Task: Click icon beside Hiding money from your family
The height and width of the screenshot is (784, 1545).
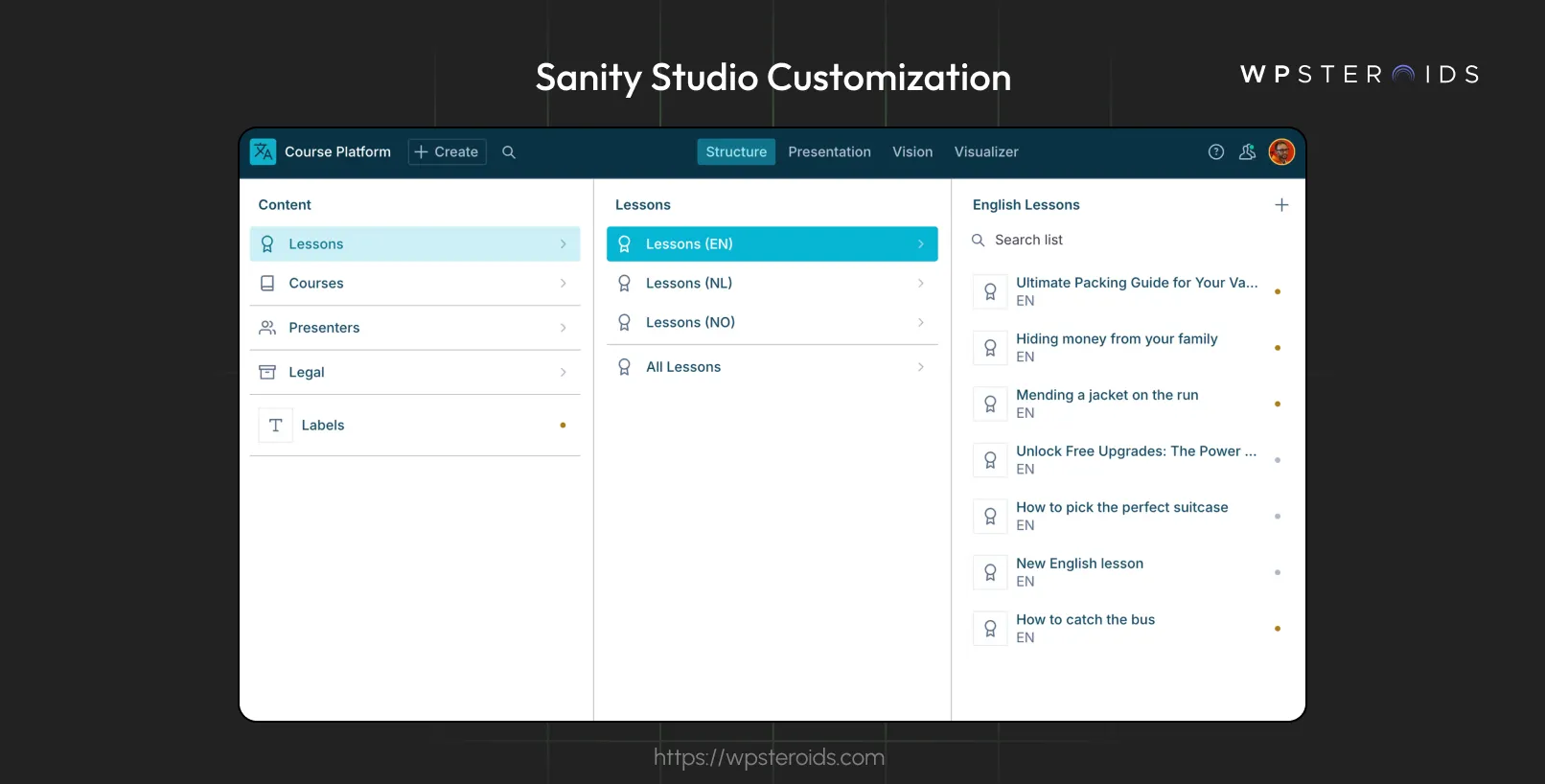Action: click(990, 348)
